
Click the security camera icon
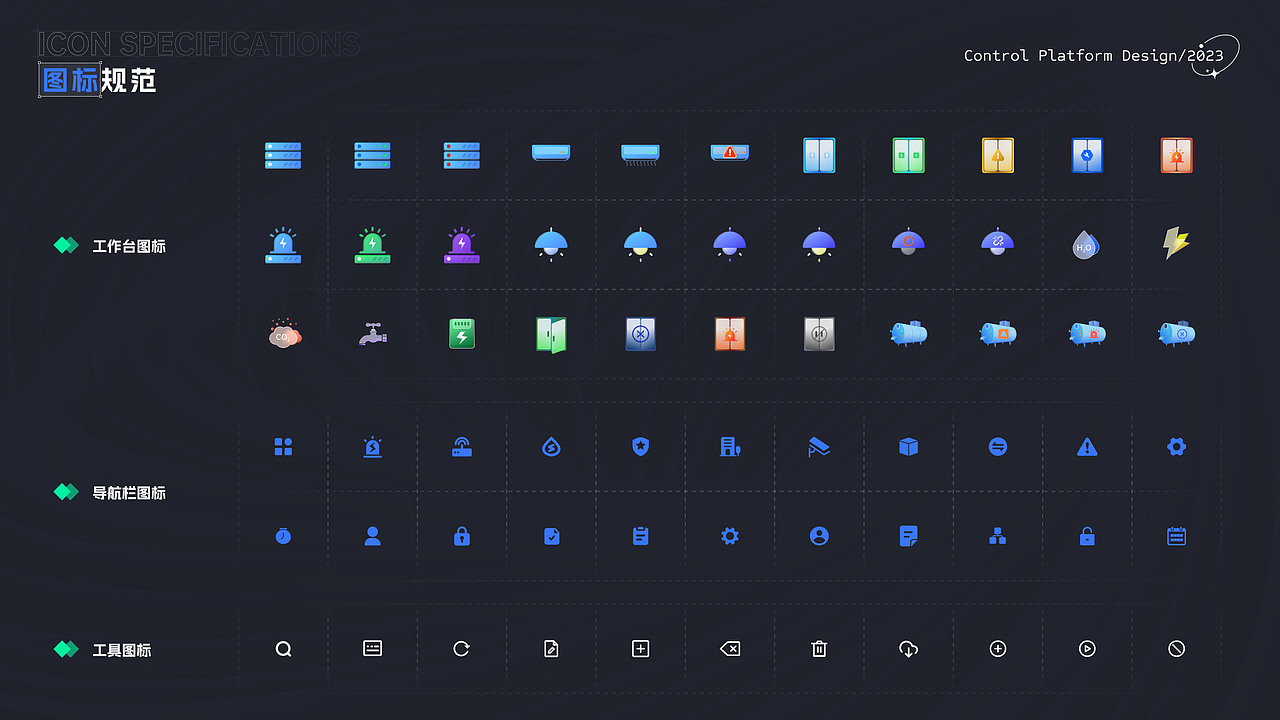pyautogui.click(x=819, y=447)
